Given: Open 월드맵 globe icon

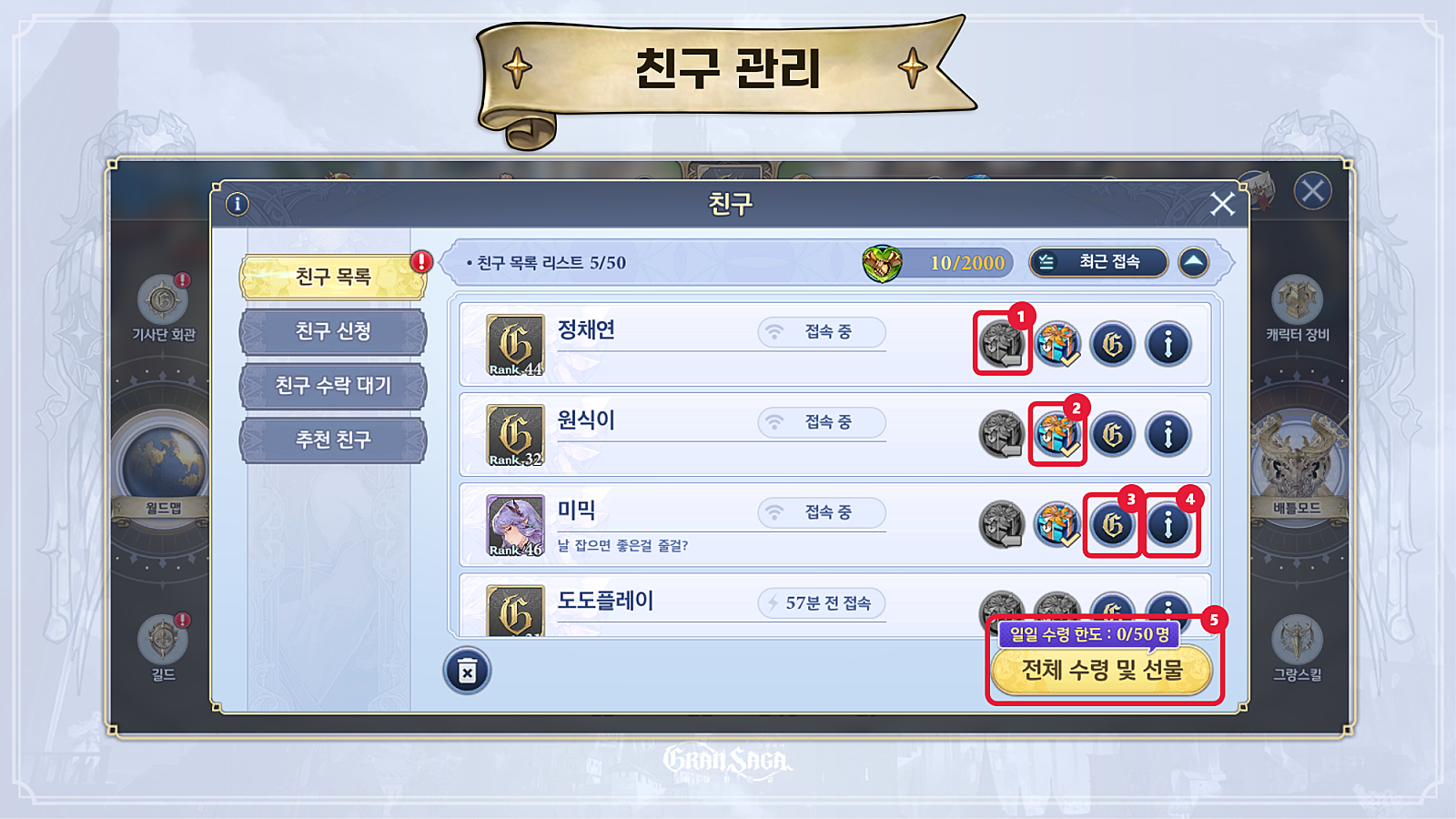Looking at the screenshot, I should 164,462.
